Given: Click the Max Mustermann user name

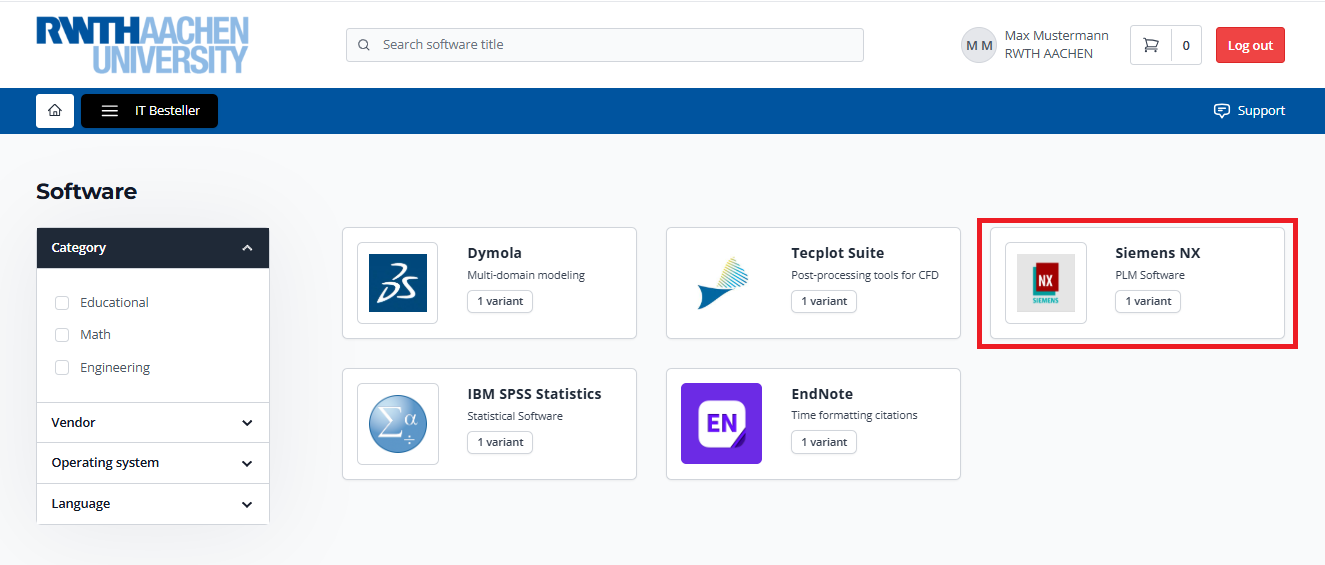Looking at the screenshot, I should [1056, 36].
